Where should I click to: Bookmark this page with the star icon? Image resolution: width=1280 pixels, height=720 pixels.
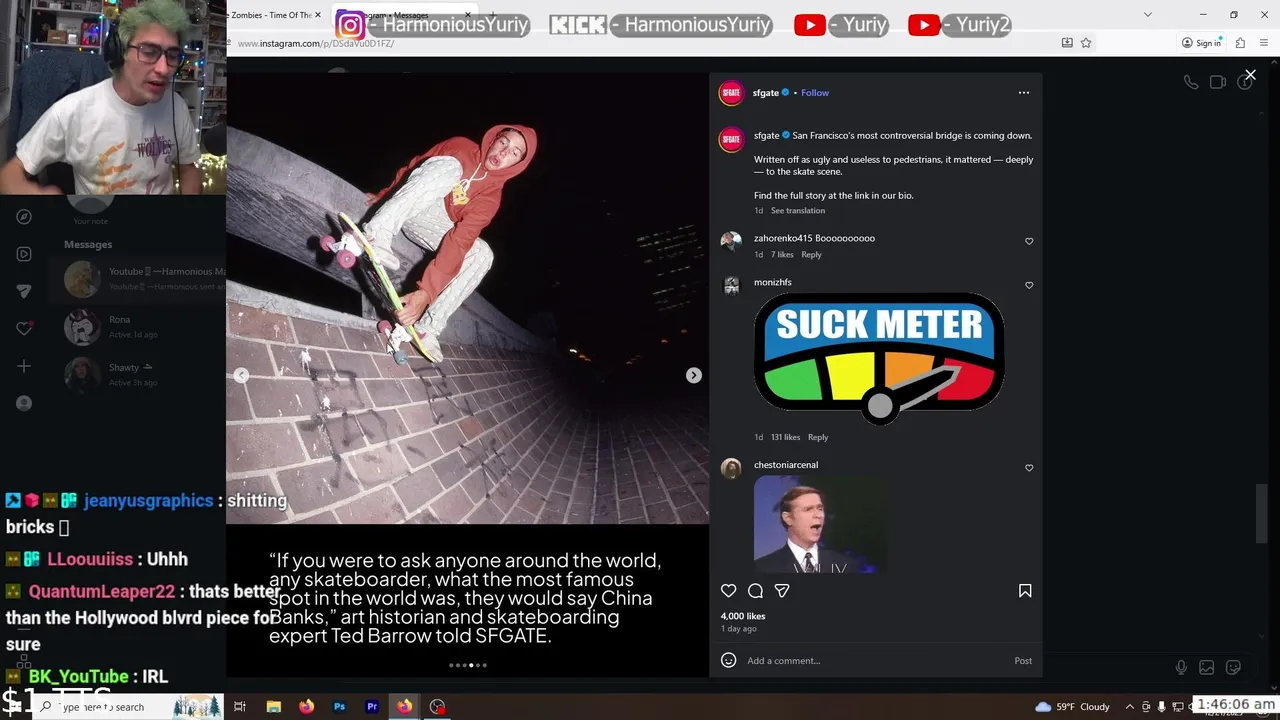click(1086, 43)
